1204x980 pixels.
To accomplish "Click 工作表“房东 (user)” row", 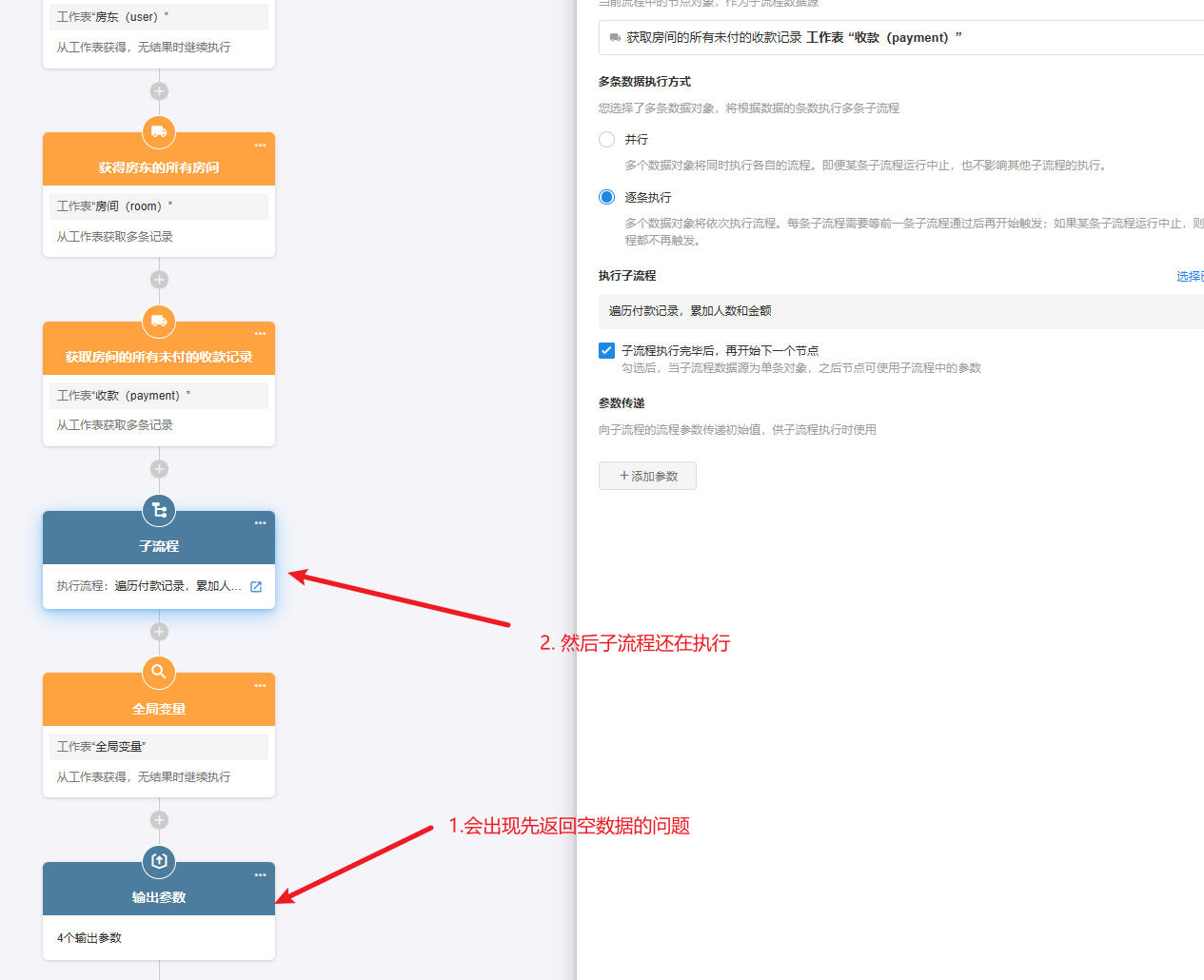I will (x=159, y=17).
